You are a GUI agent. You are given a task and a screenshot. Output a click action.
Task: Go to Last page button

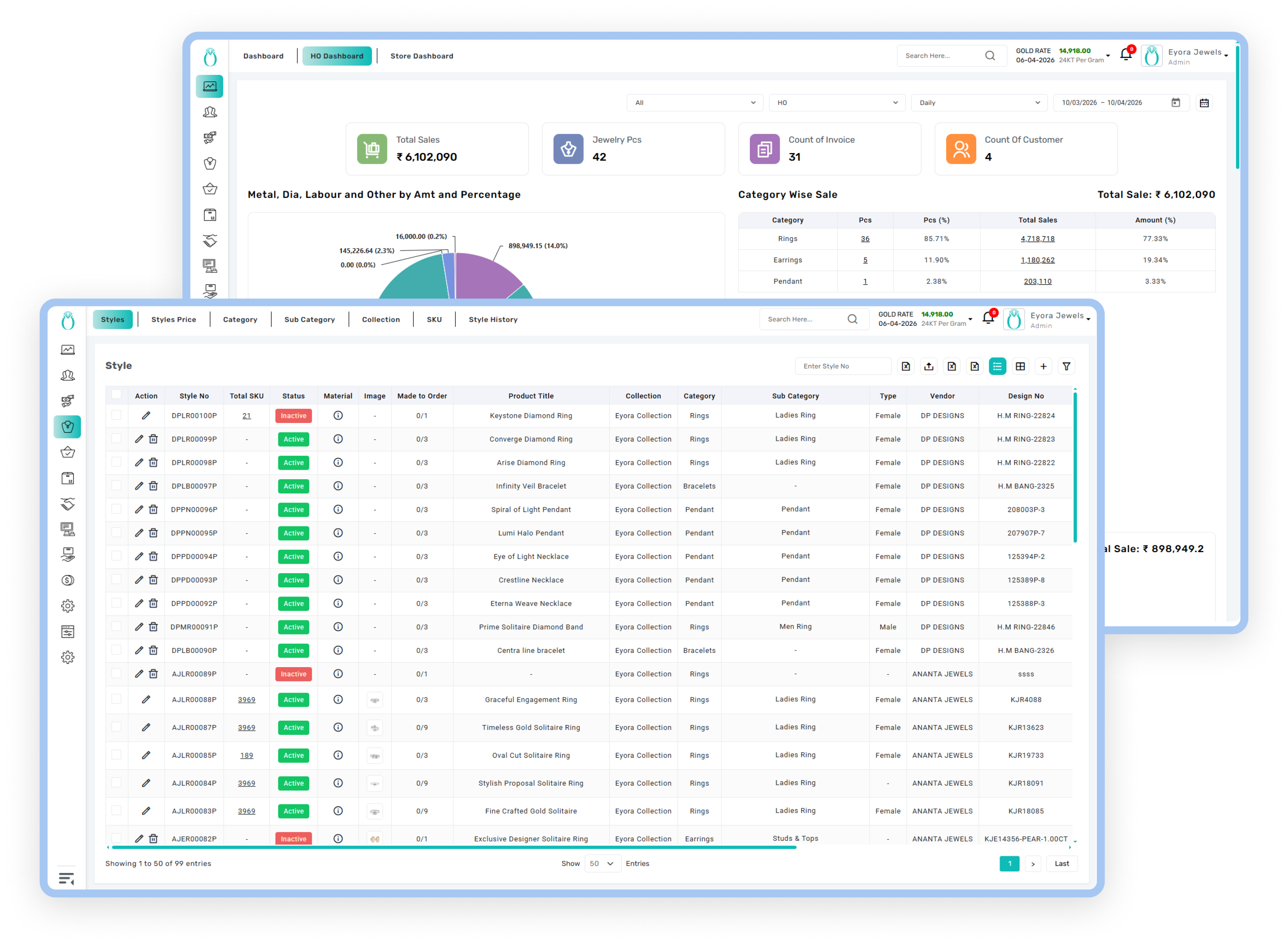point(1062,863)
